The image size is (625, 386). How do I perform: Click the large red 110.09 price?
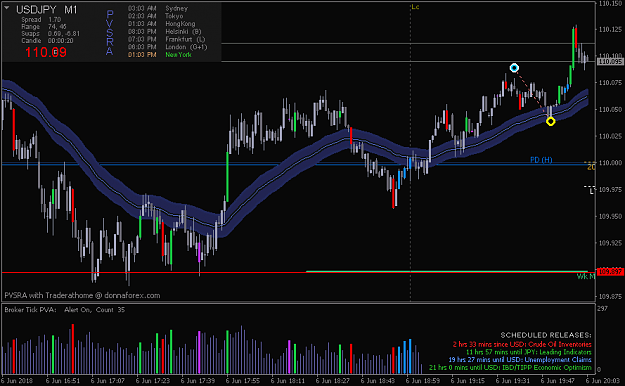click(46, 52)
